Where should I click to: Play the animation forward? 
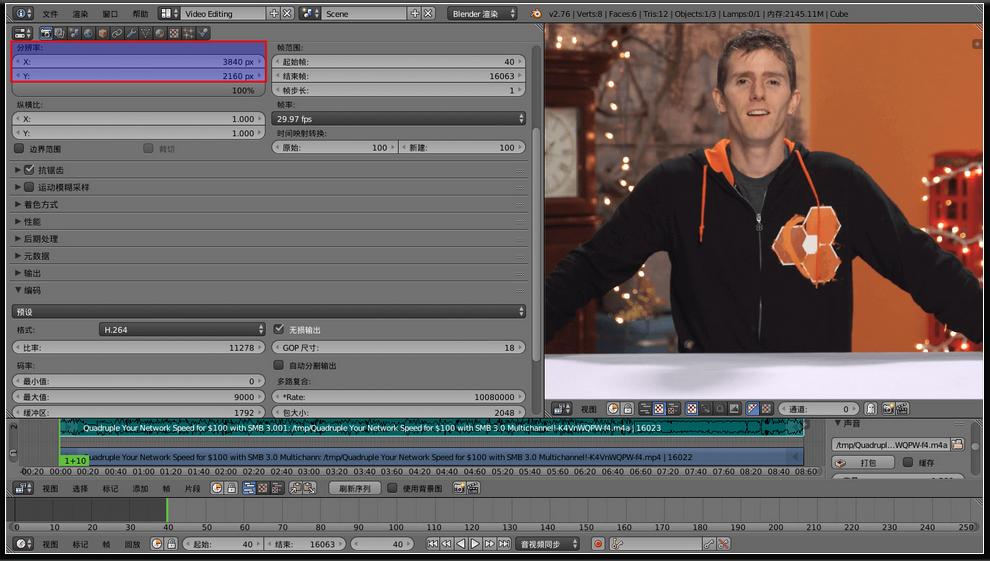(x=475, y=543)
